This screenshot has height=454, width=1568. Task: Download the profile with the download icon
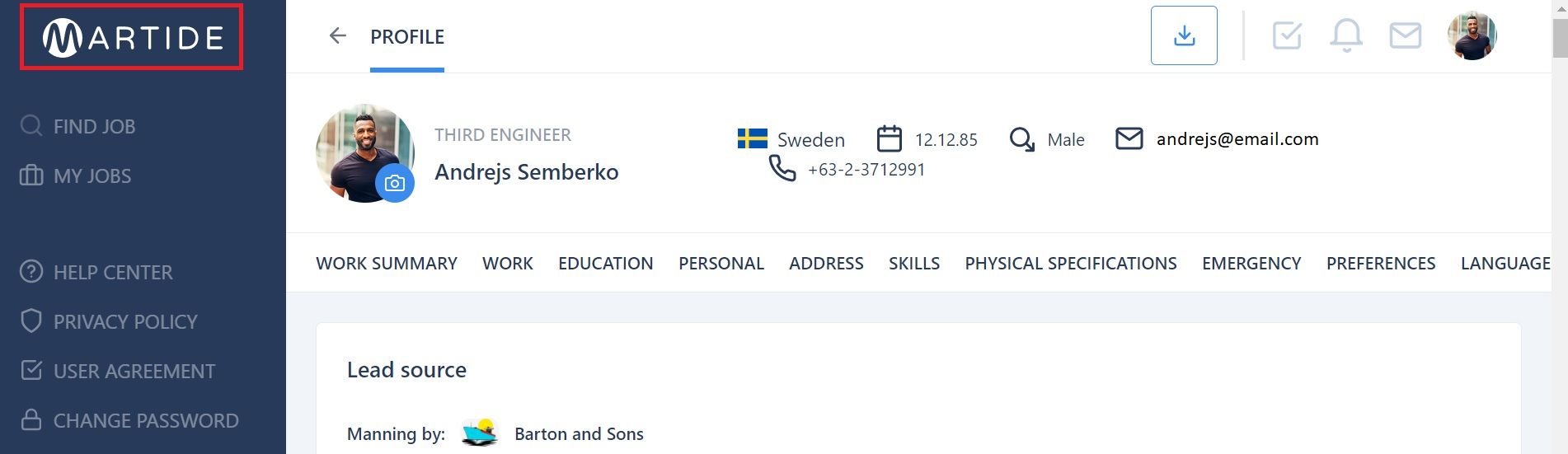point(1184,35)
